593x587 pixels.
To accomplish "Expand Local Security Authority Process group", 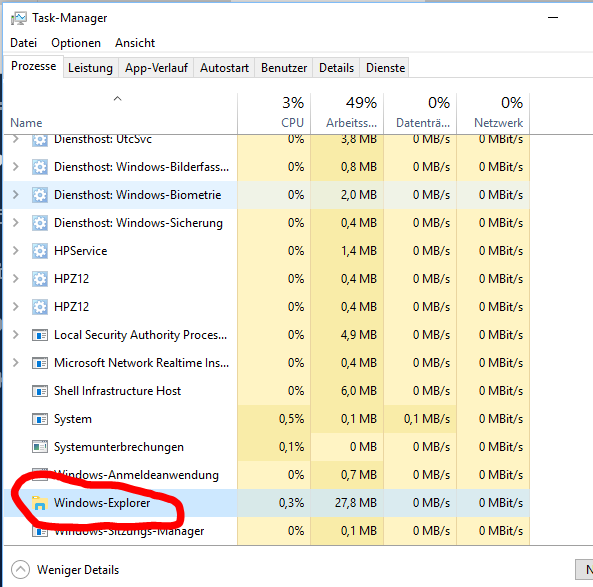I will [x=16, y=334].
